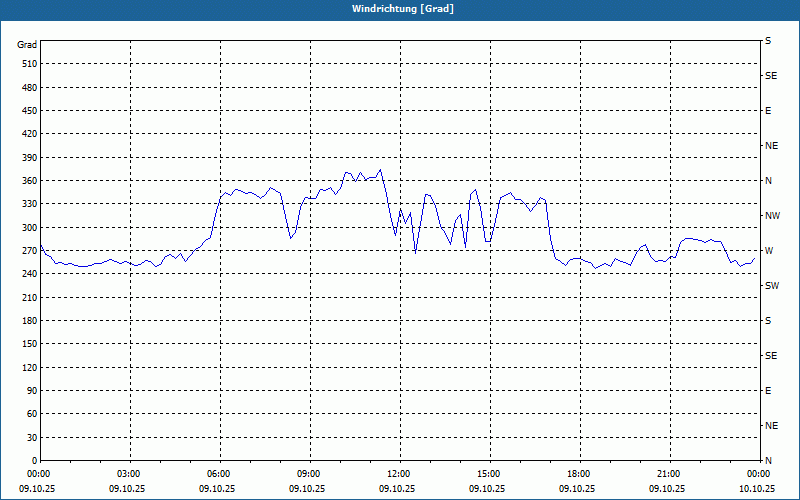Screen dimensions: 800x500
Task: Pick the "330" y-axis tick label
Action: (30, 204)
